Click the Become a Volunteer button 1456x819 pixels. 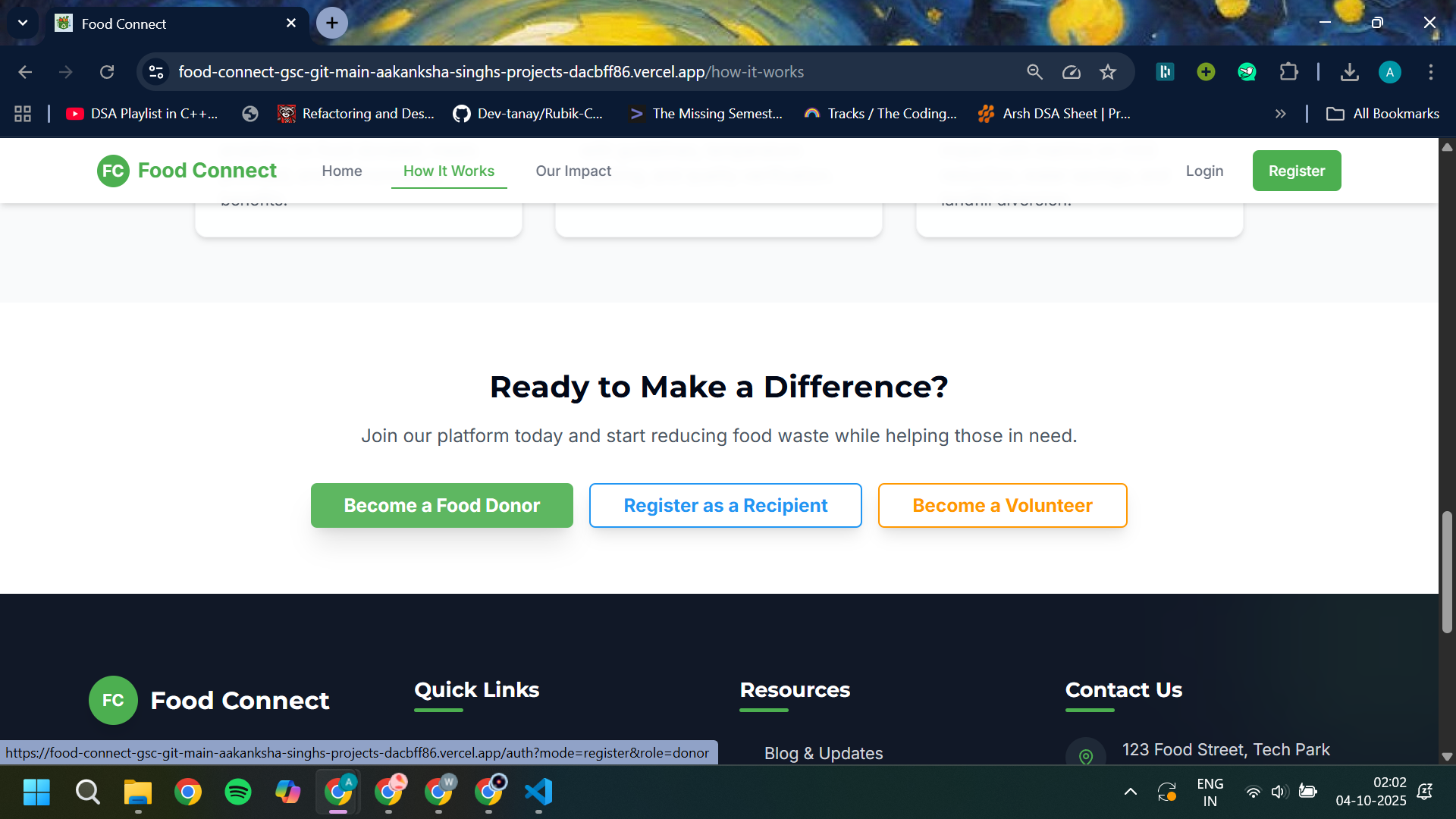pos(1003,506)
